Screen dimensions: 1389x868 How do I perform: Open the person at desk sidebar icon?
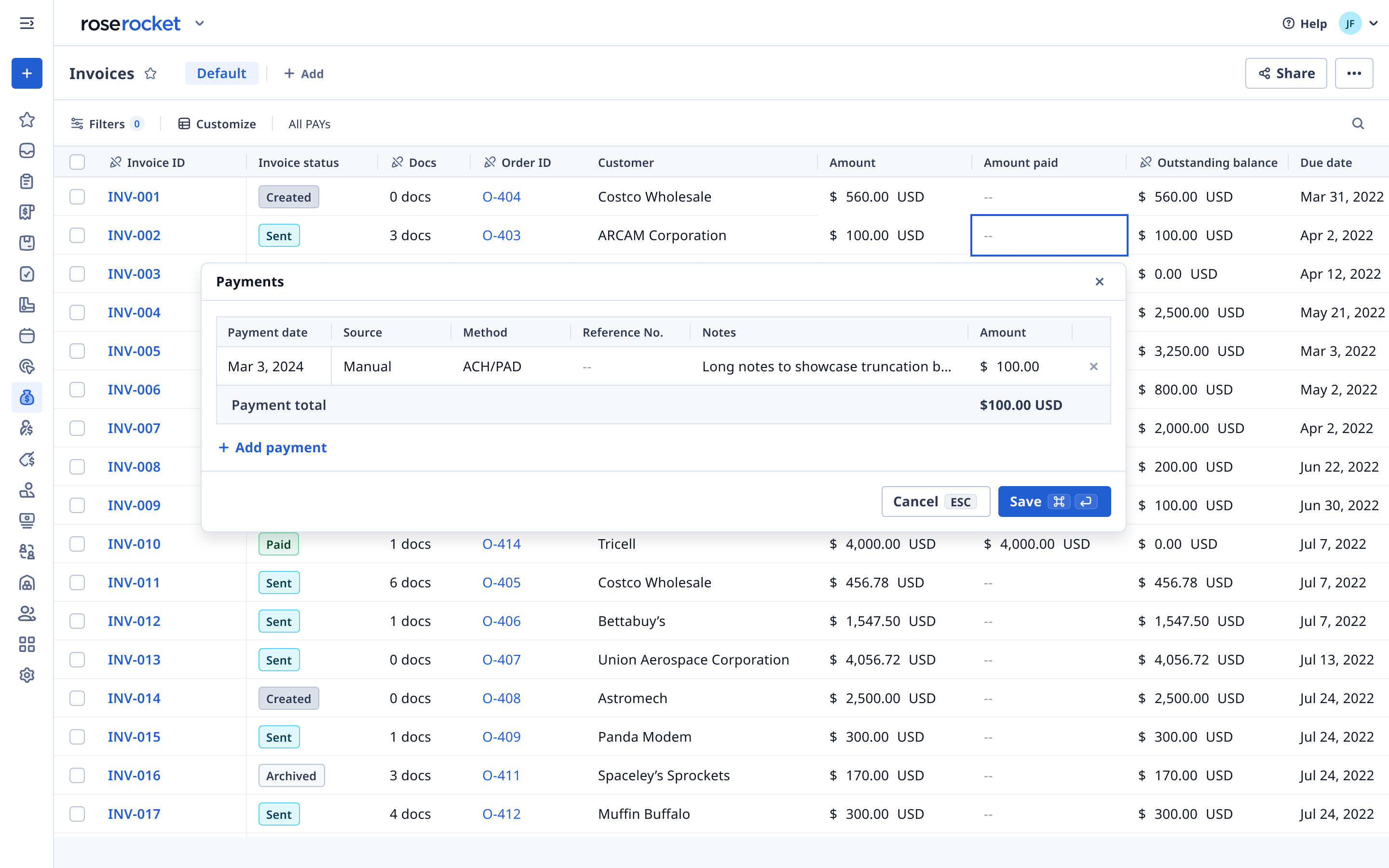(27, 489)
